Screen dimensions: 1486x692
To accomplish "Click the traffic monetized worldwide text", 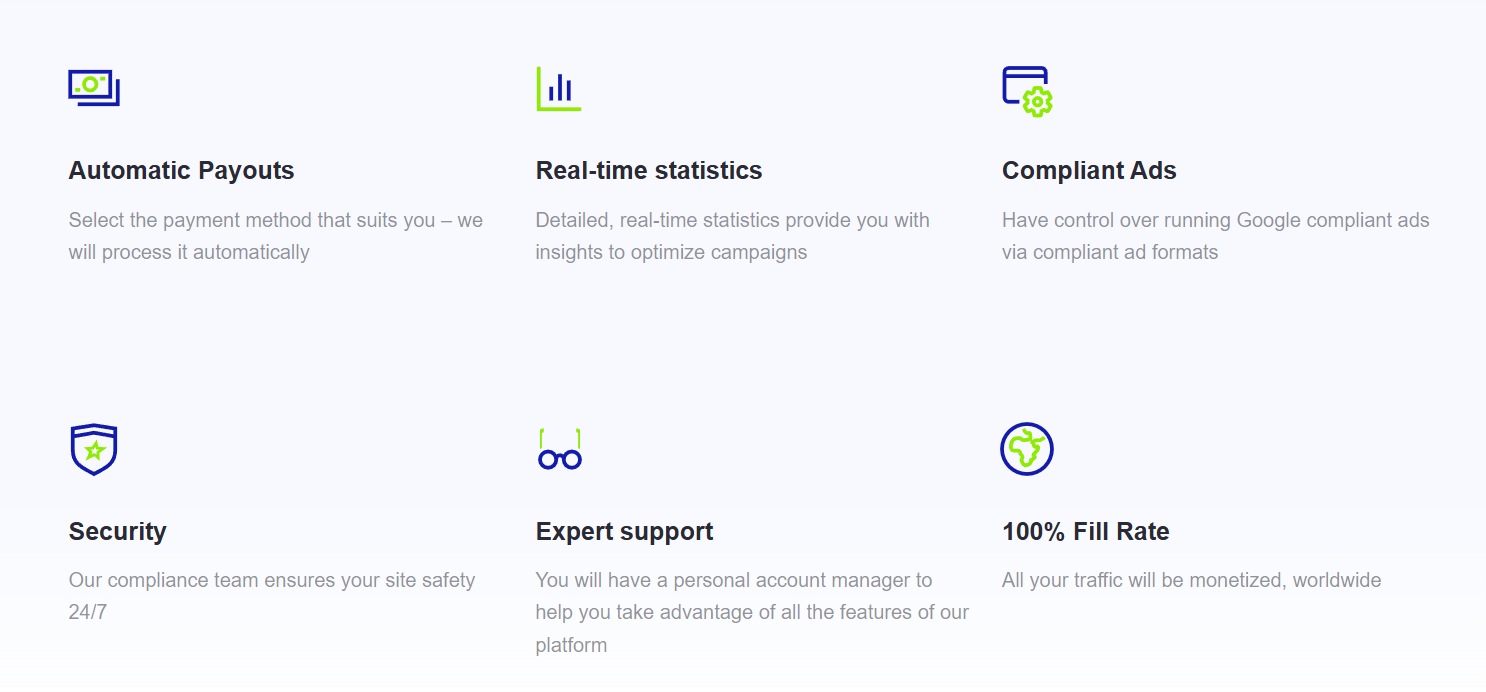I will pos(1191,580).
